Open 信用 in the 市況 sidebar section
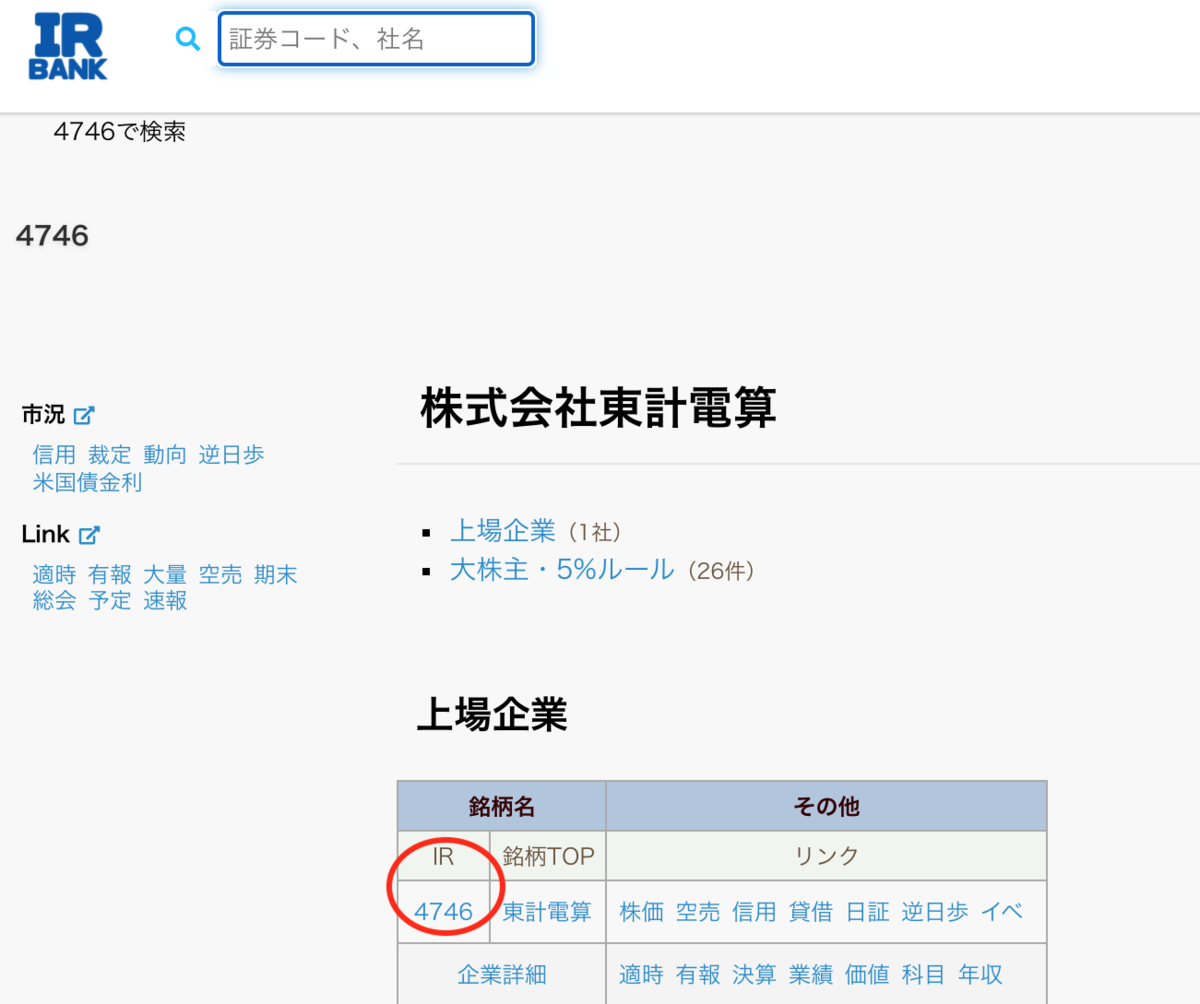Viewport: 1200px width, 1004px height. coord(54,455)
